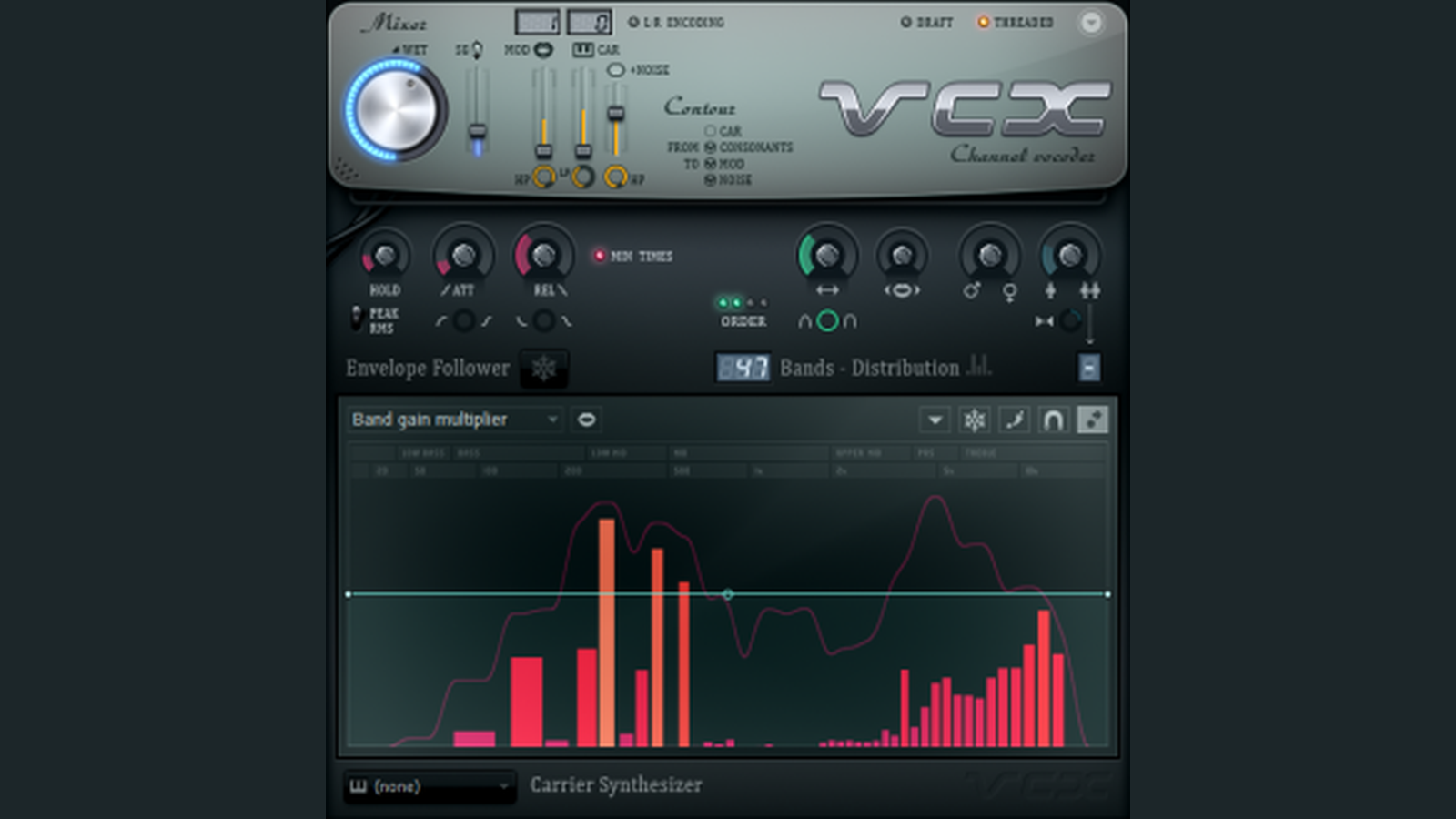Image resolution: width=1456 pixels, height=819 pixels.
Task: Click the SG sidechain gain slider handle
Action: click(x=477, y=134)
